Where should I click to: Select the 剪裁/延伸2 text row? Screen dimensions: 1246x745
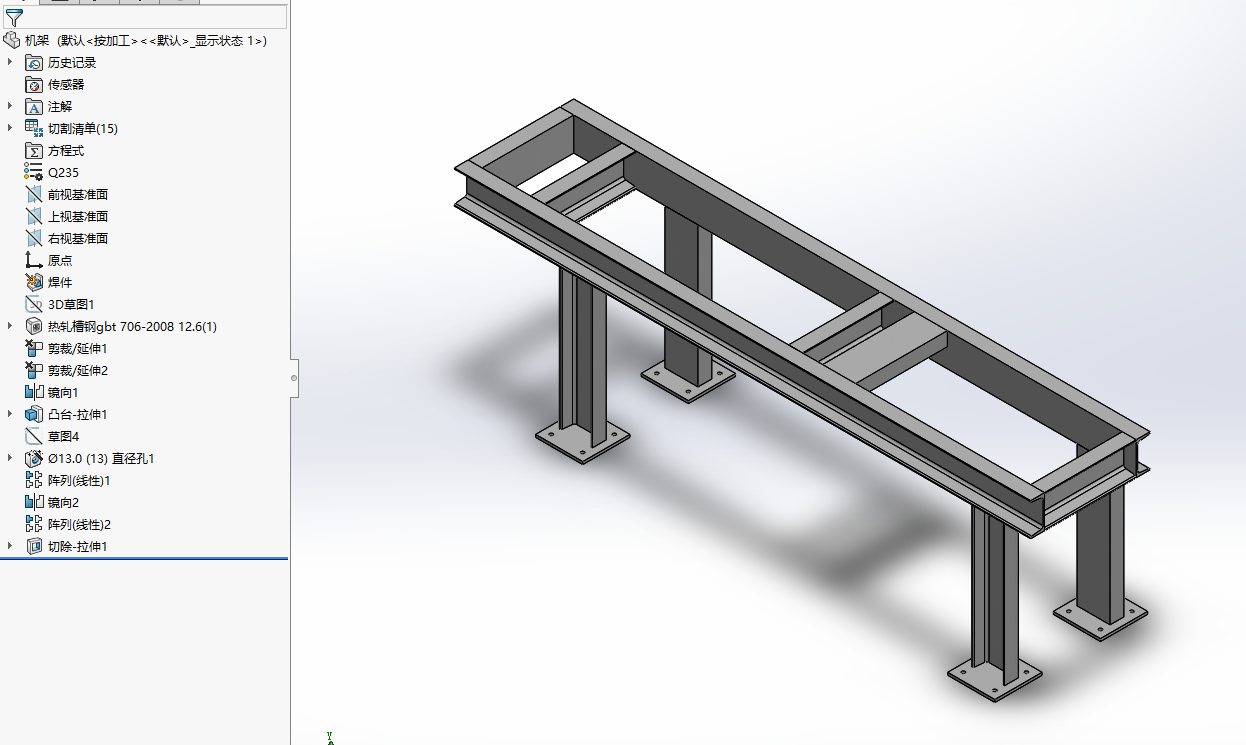78,370
